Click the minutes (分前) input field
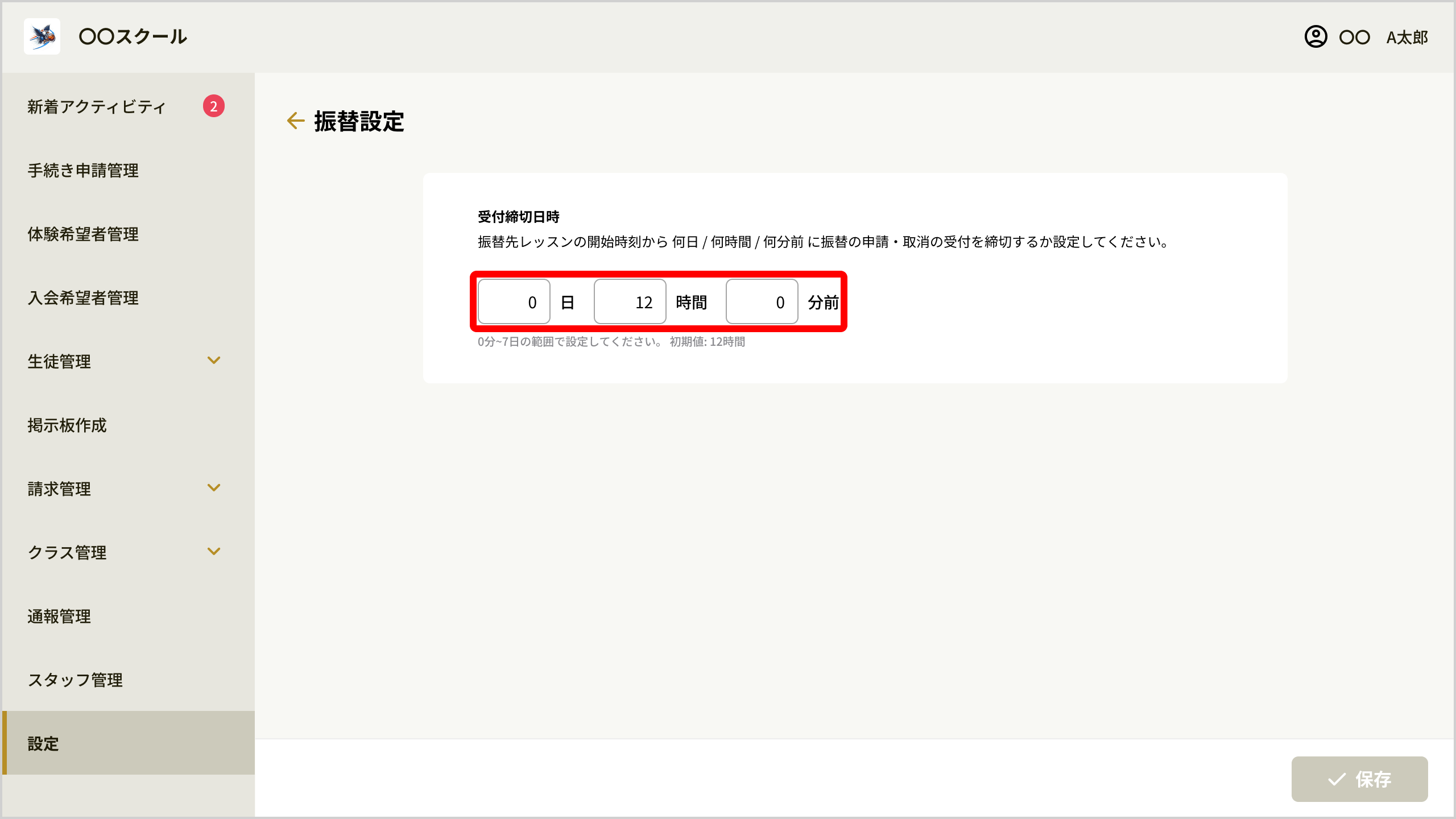 click(x=762, y=302)
